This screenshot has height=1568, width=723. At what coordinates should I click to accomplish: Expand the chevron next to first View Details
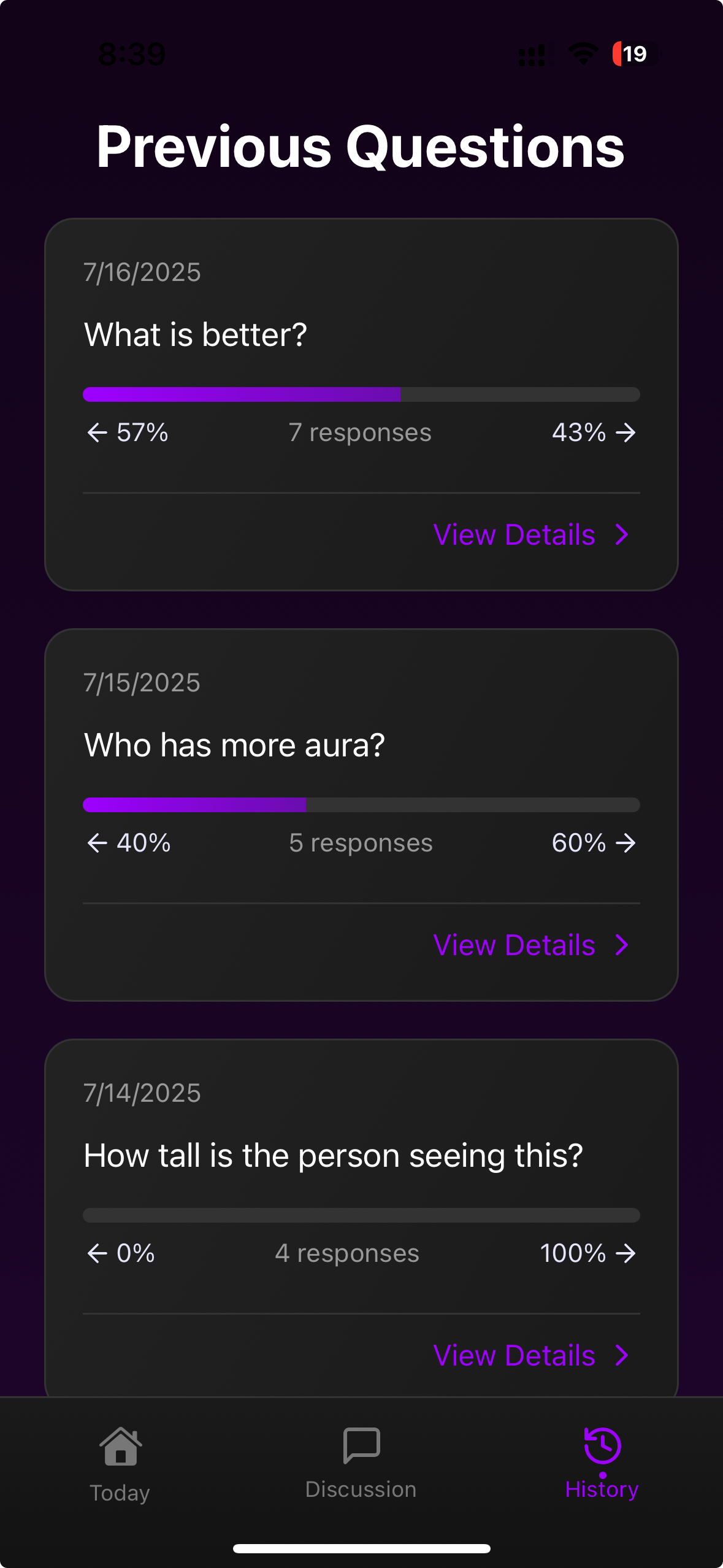click(621, 534)
